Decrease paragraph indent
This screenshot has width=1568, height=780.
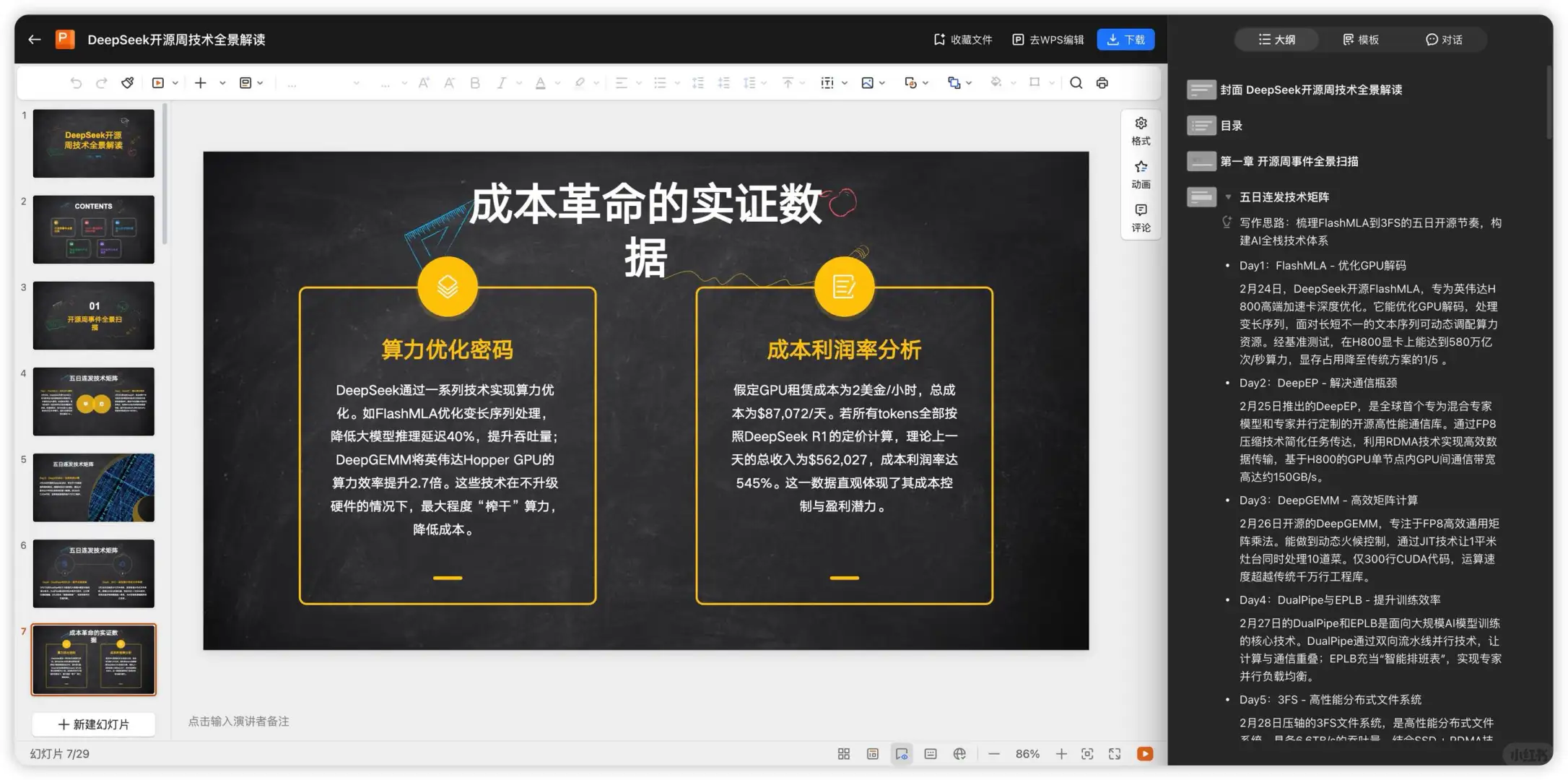(698, 83)
